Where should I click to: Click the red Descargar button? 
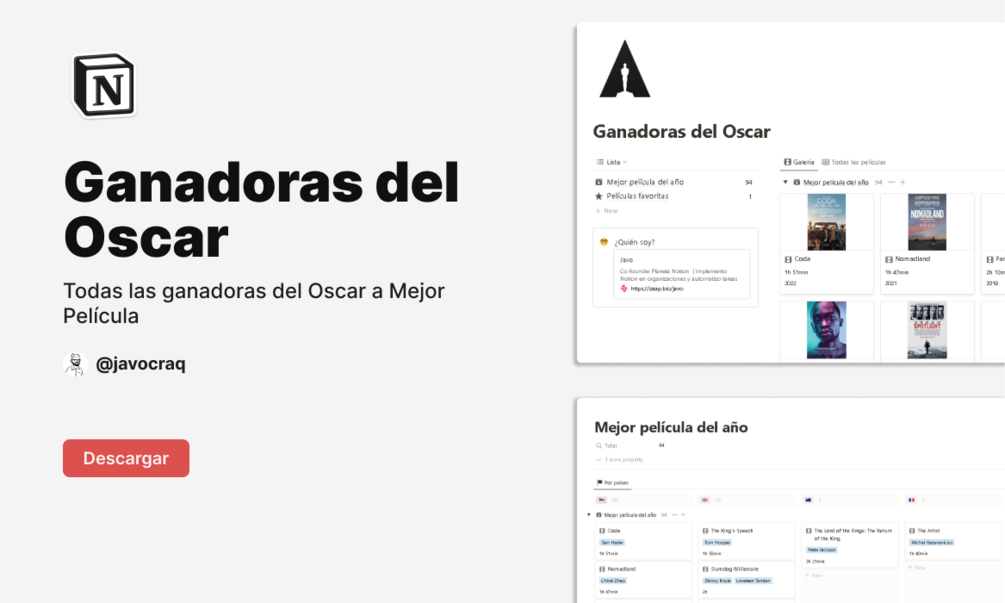(126, 458)
